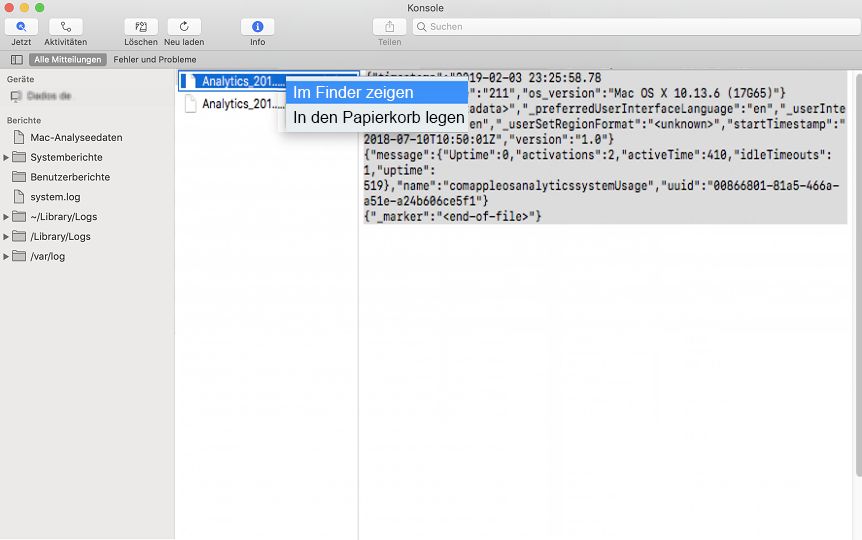This screenshot has width=862, height=540.
Task: Open the Info toolbar icon
Action: tap(257, 26)
